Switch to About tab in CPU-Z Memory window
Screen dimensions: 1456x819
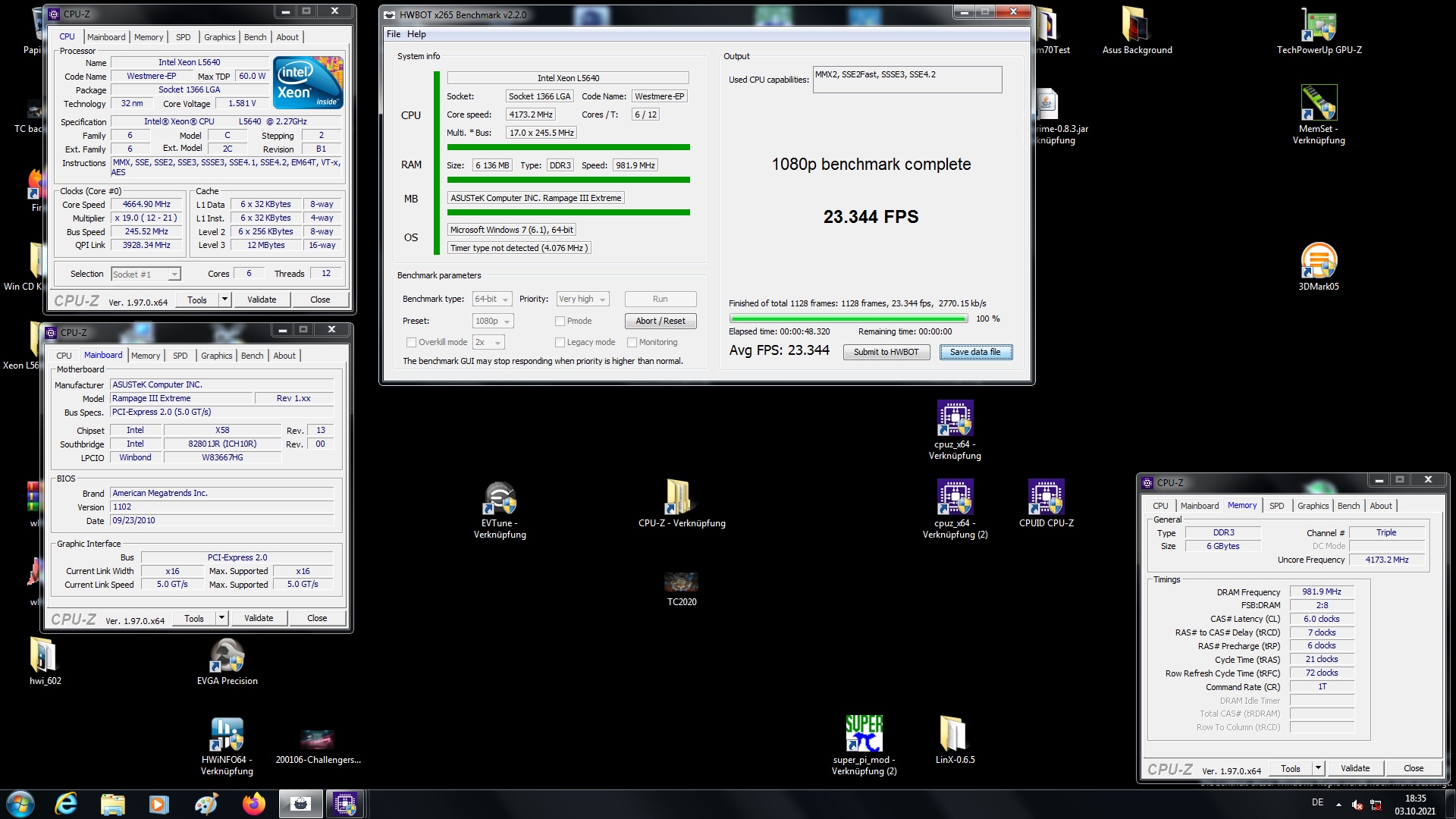(x=1381, y=506)
